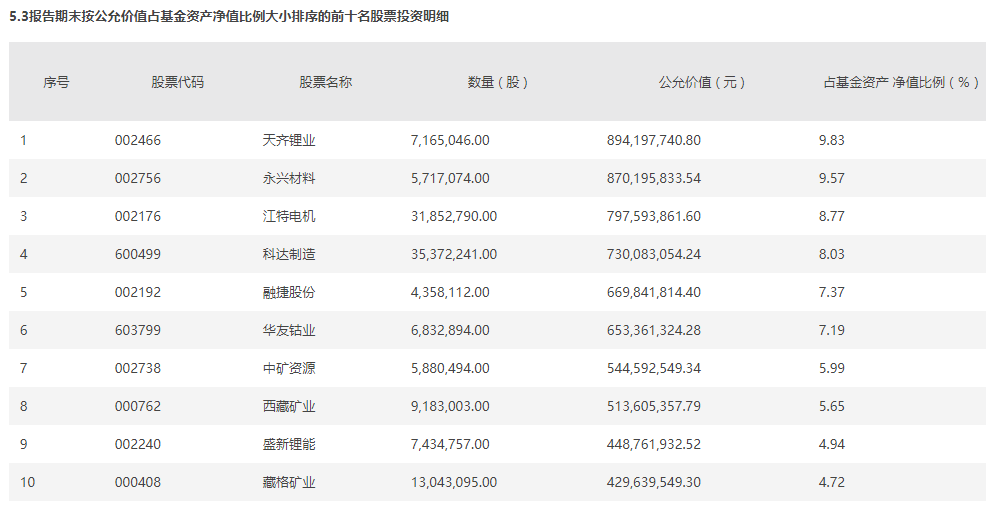Select stock name 融捷股份

289,293
